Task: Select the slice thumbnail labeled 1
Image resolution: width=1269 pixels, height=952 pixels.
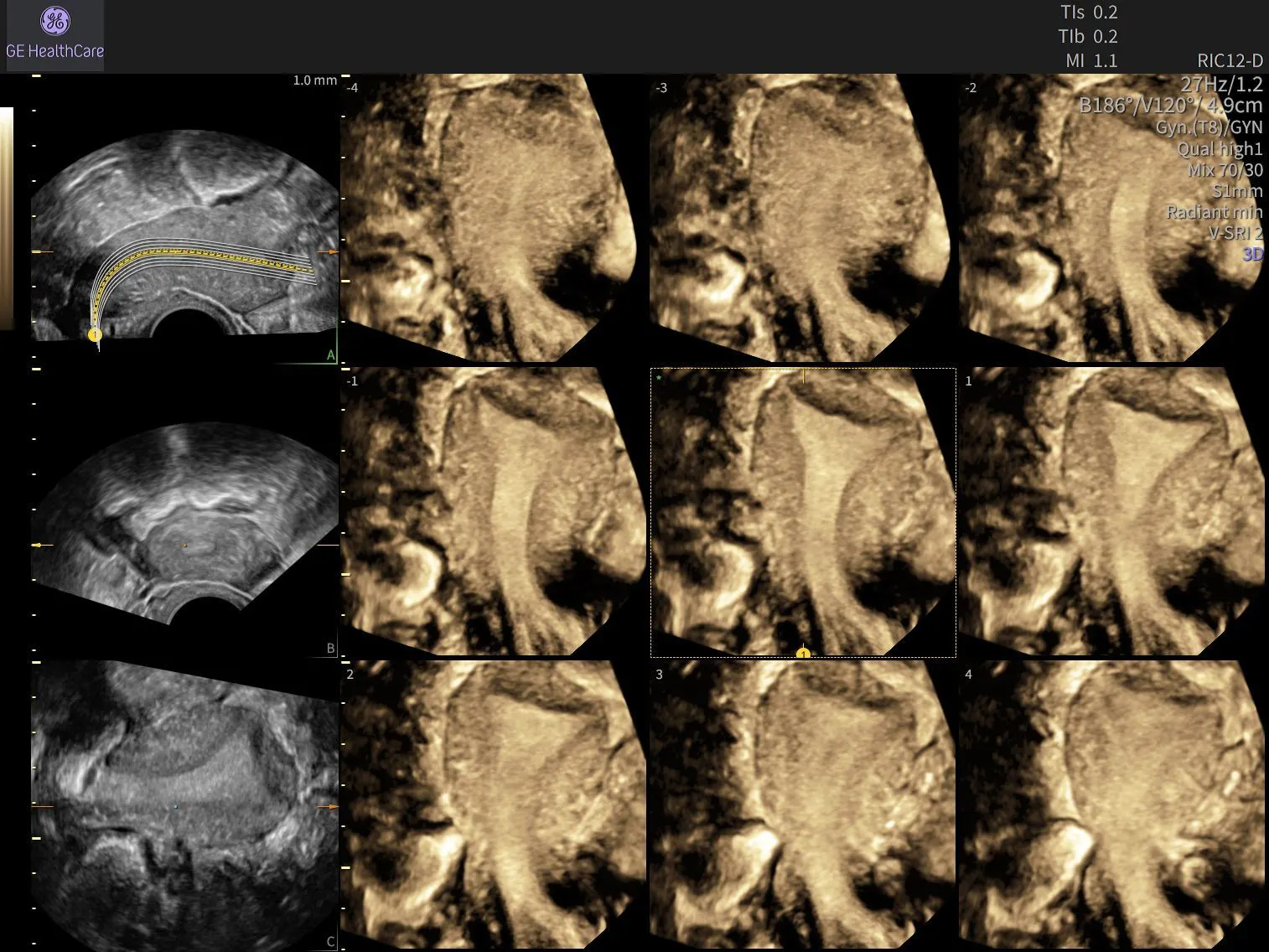Action: pyautogui.click(x=1111, y=512)
